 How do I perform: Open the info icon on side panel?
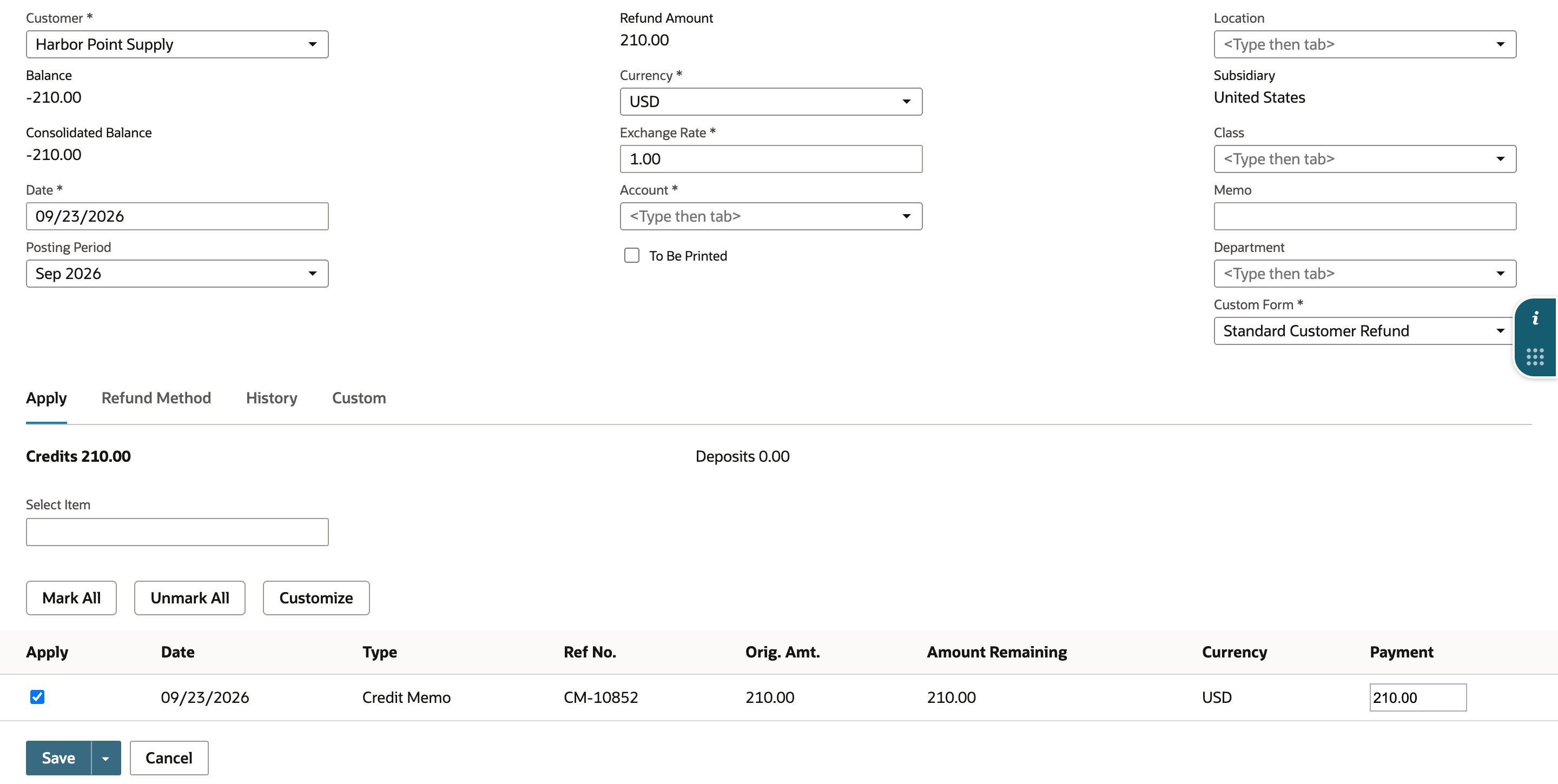pos(1535,318)
